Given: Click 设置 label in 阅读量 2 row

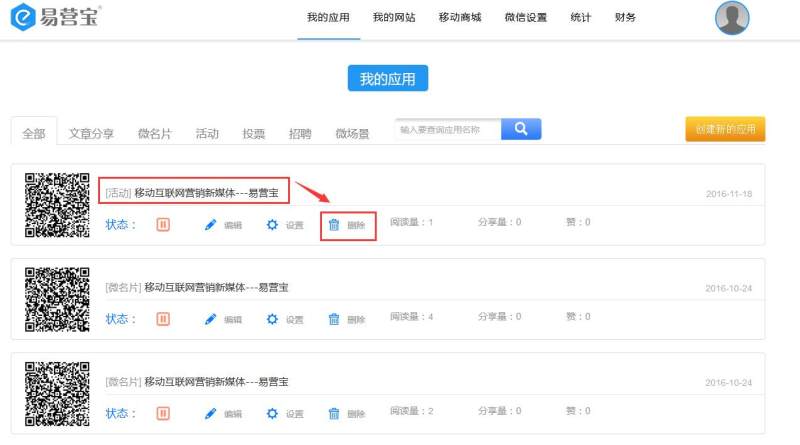Looking at the screenshot, I should (x=294, y=414).
